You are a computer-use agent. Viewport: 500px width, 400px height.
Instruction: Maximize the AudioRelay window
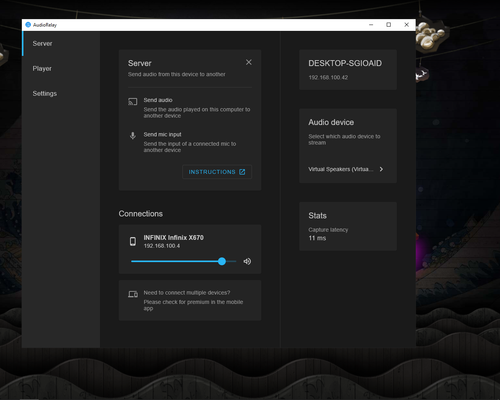pos(389,25)
